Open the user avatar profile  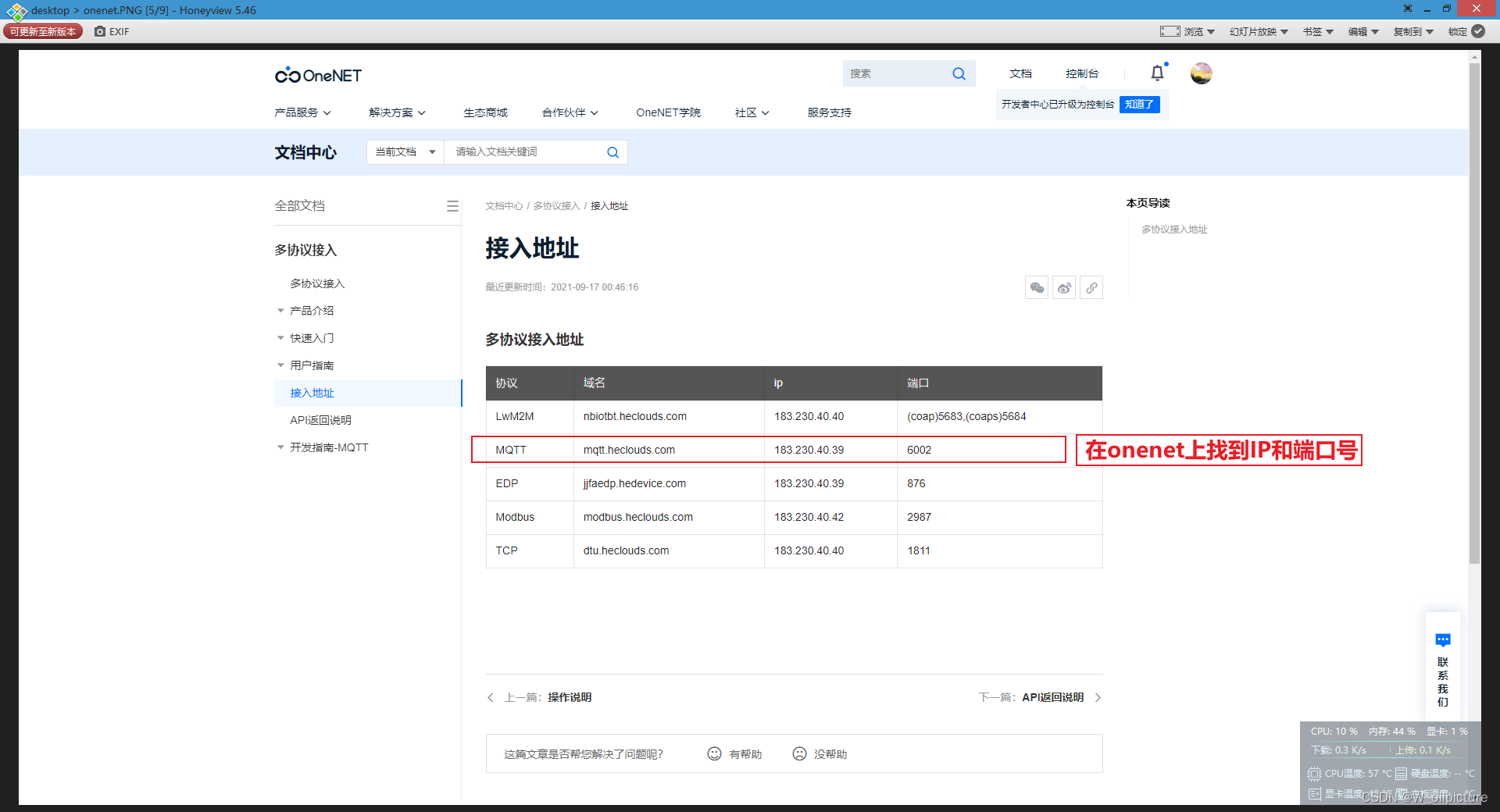(1201, 73)
